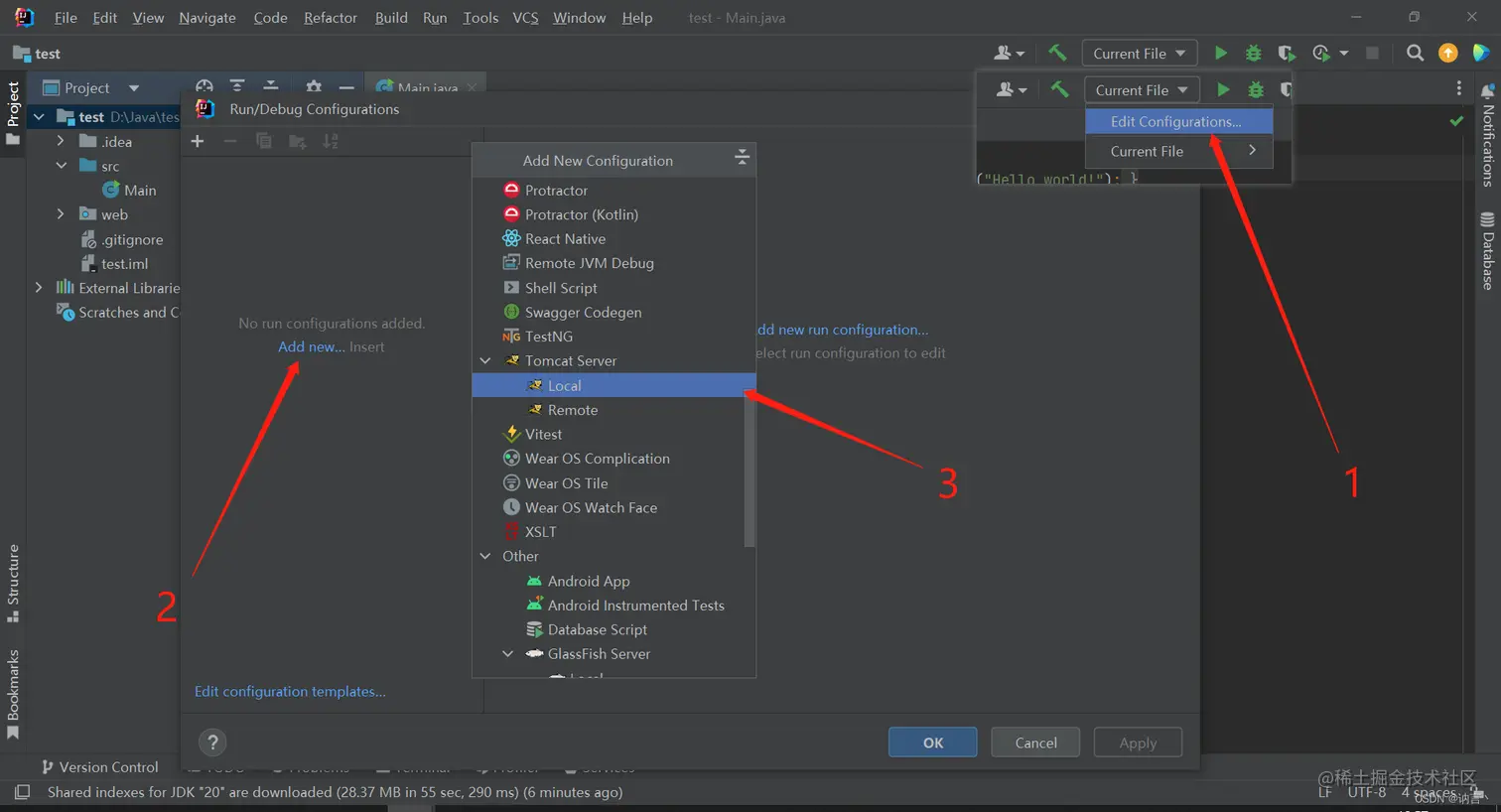Click the Stop button in main toolbar
This screenshot has width=1501, height=812.
(x=1372, y=54)
